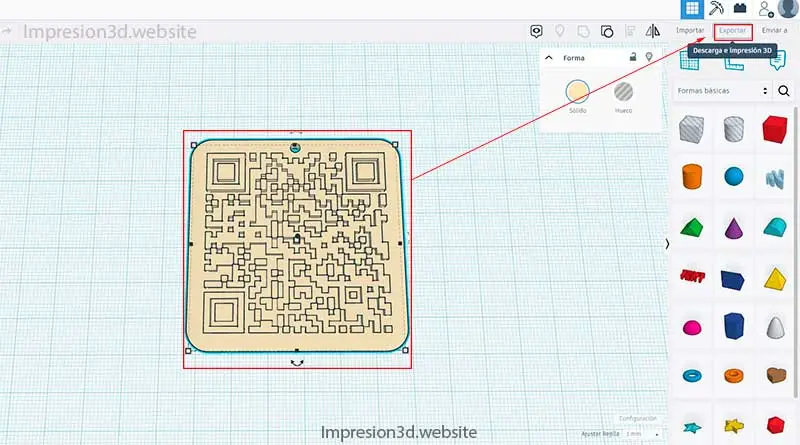Pick the red Box shape
The width and height of the screenshot is (800, 445).
pos(775,129)
